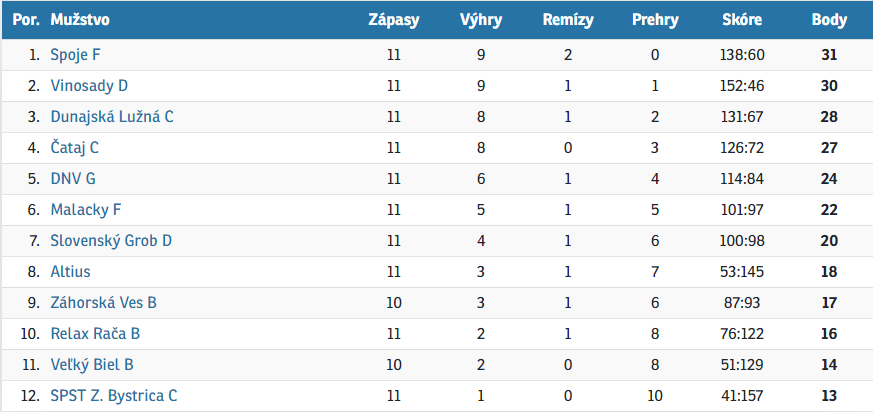The width and height of the screenshot is (873, 412).
Task: Click the 138:60 score cell for Spoje F
Action: (742, 55)
